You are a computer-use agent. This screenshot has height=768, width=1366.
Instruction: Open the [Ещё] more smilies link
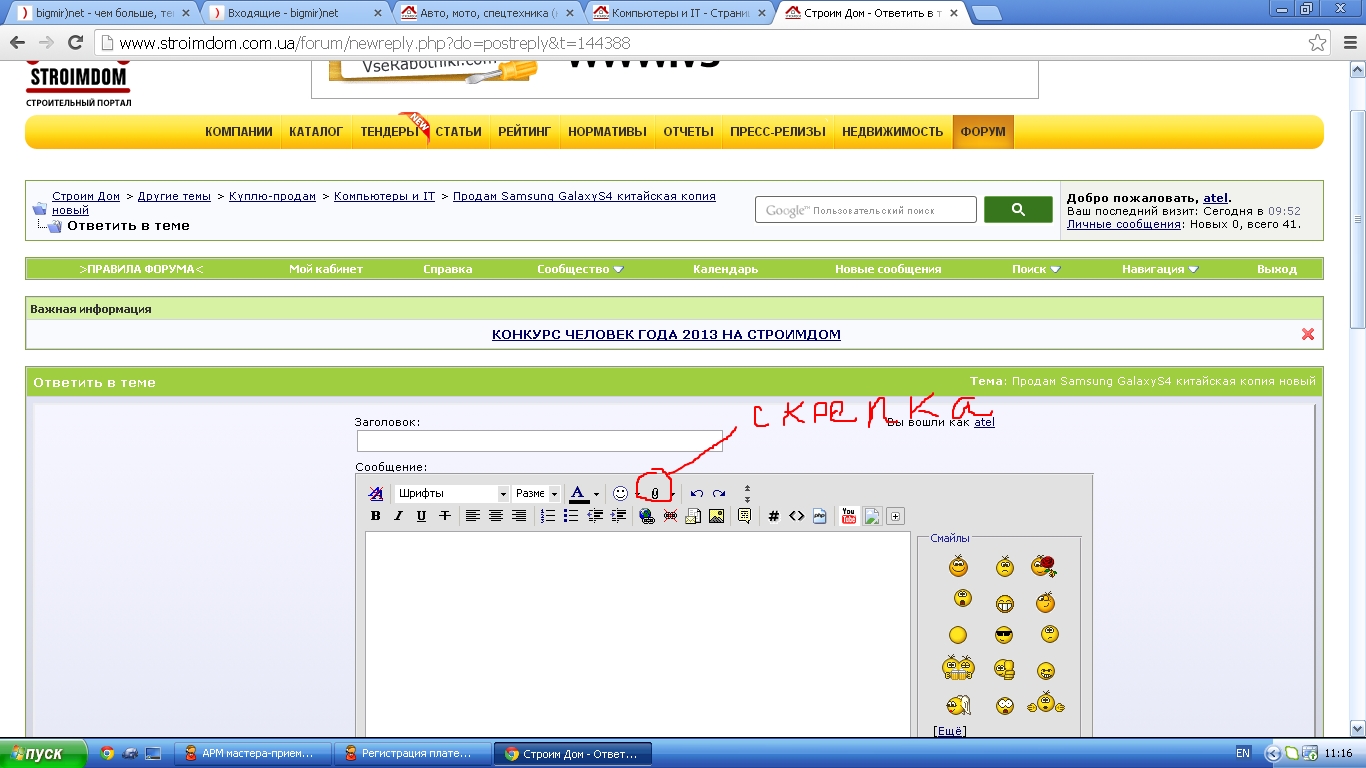pyautogui.click(x=949, y=731)
